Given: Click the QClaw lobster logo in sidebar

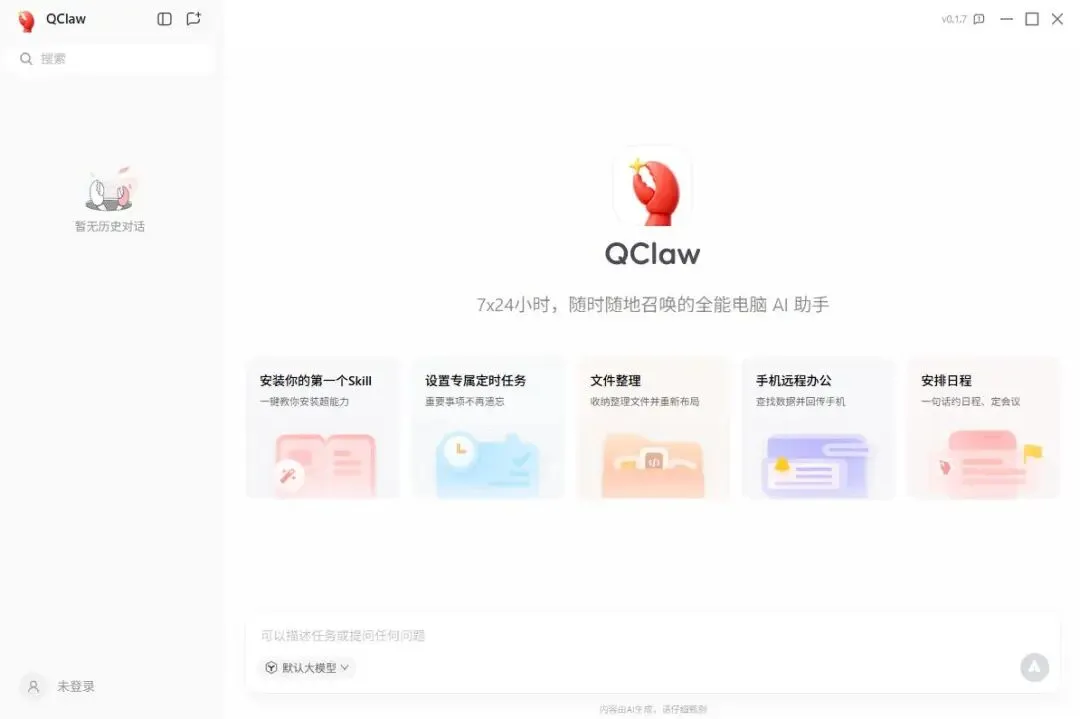Looking at the screenshot, I should (x=26, y=21).
